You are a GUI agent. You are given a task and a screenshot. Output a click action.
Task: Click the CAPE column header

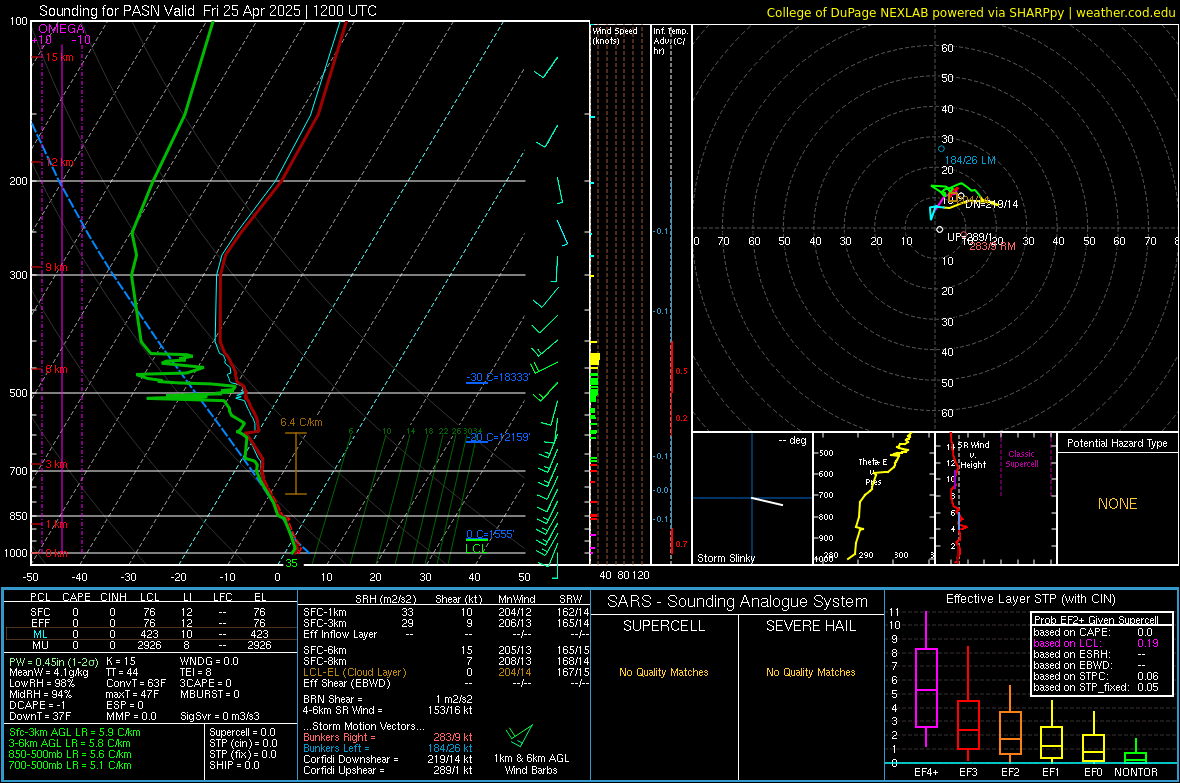point(76,597)
